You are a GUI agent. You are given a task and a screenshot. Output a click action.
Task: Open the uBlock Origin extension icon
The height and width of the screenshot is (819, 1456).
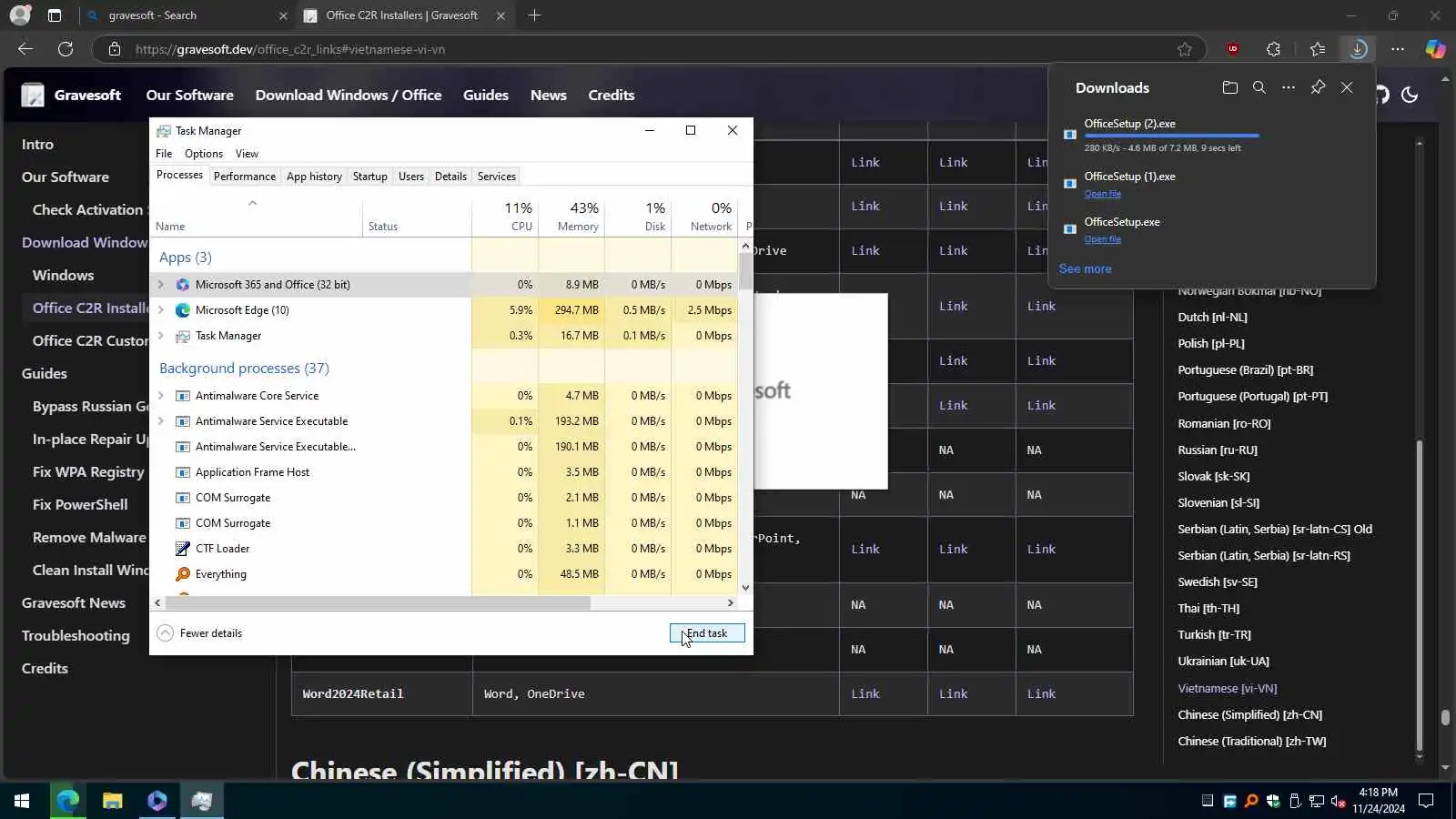tap(1233, 49)
